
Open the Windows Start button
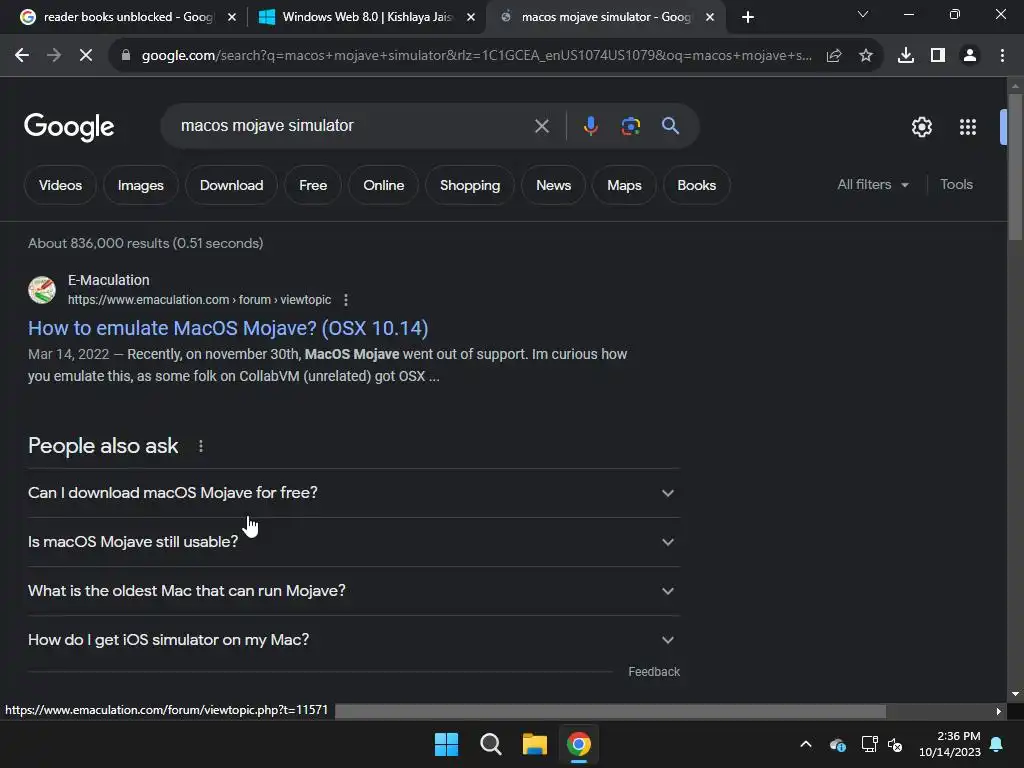(x=447, y=744)
